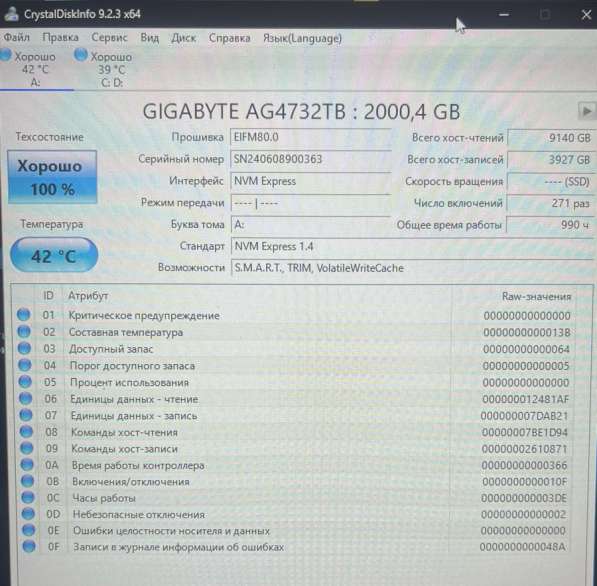Click the next disk arrow button
Screen dimensions: 597x586
coord(586,111)
